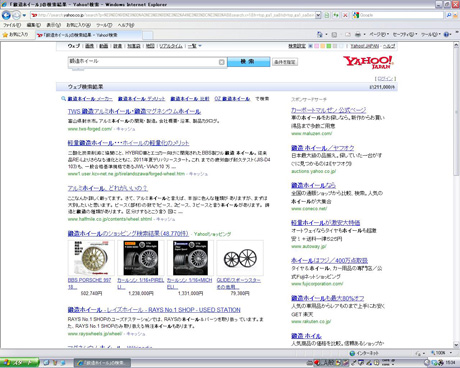Image resolution: width=460 pixels, height=368 pixels.
Task: Expand the address bar history dropdown
Action: pyautogui.click(x=318, y=15)
